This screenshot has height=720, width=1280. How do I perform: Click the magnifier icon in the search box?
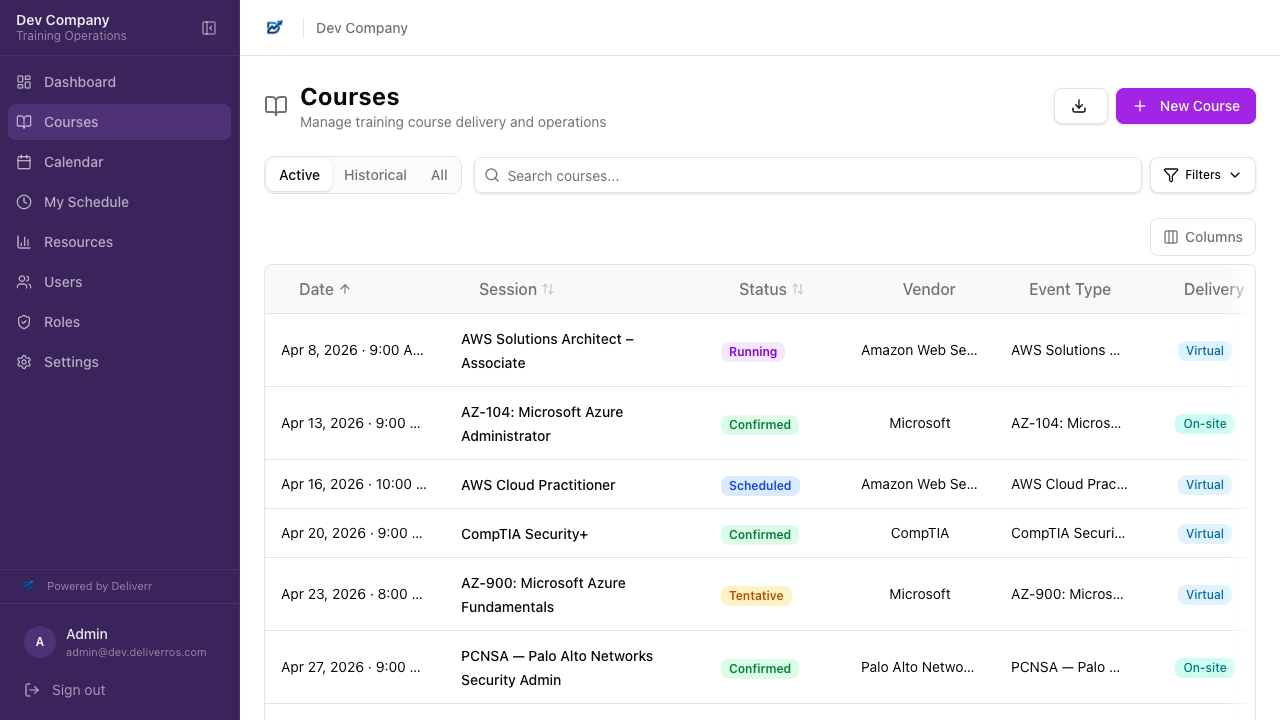click(492, 175)
